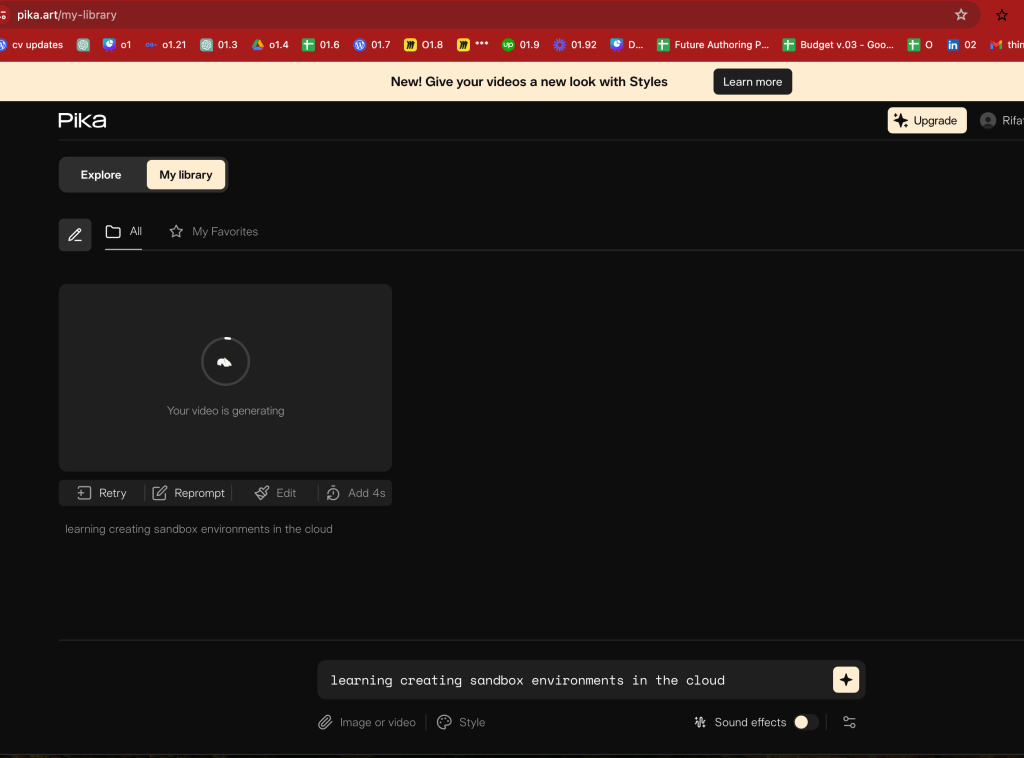Click the sparkle generate button
Viewport: 1024px width, 758px height.
pos(846,680)
